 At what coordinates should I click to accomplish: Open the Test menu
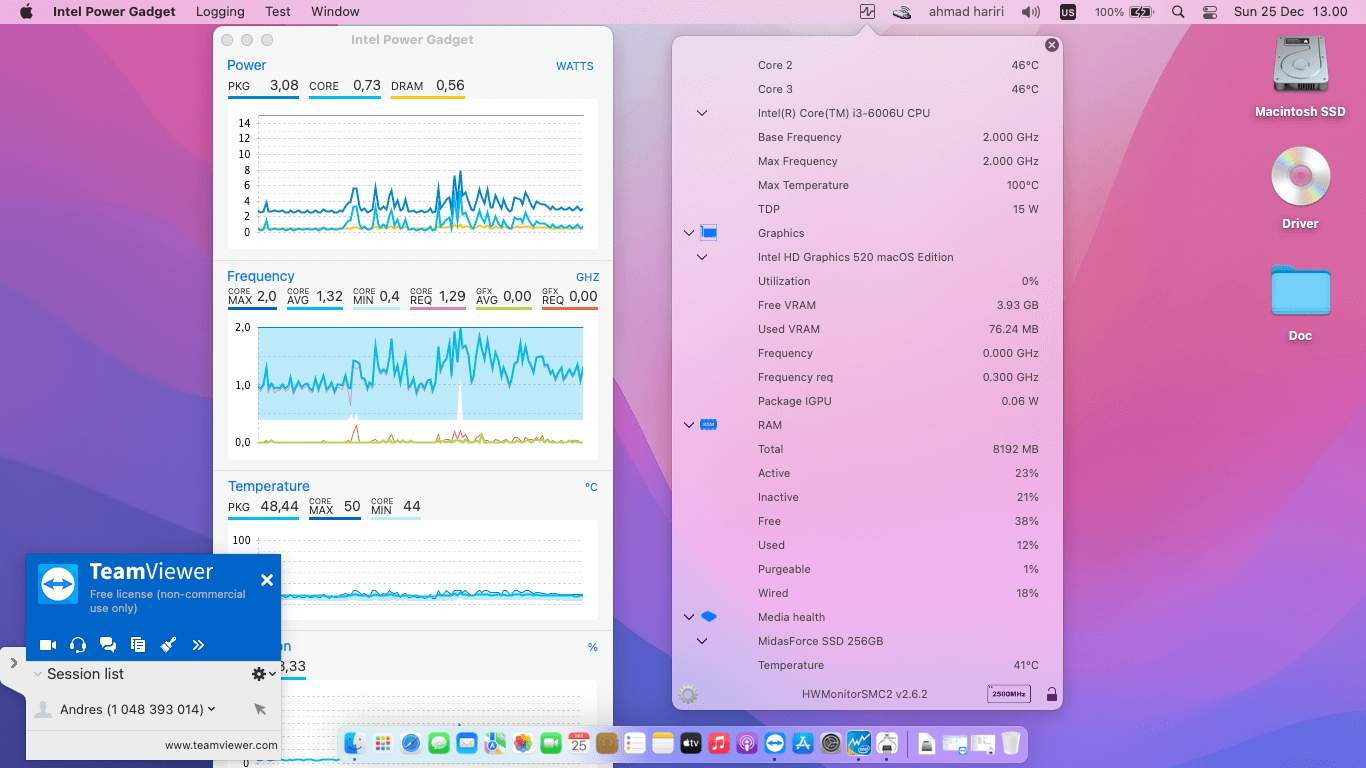[x=278, y=12]
